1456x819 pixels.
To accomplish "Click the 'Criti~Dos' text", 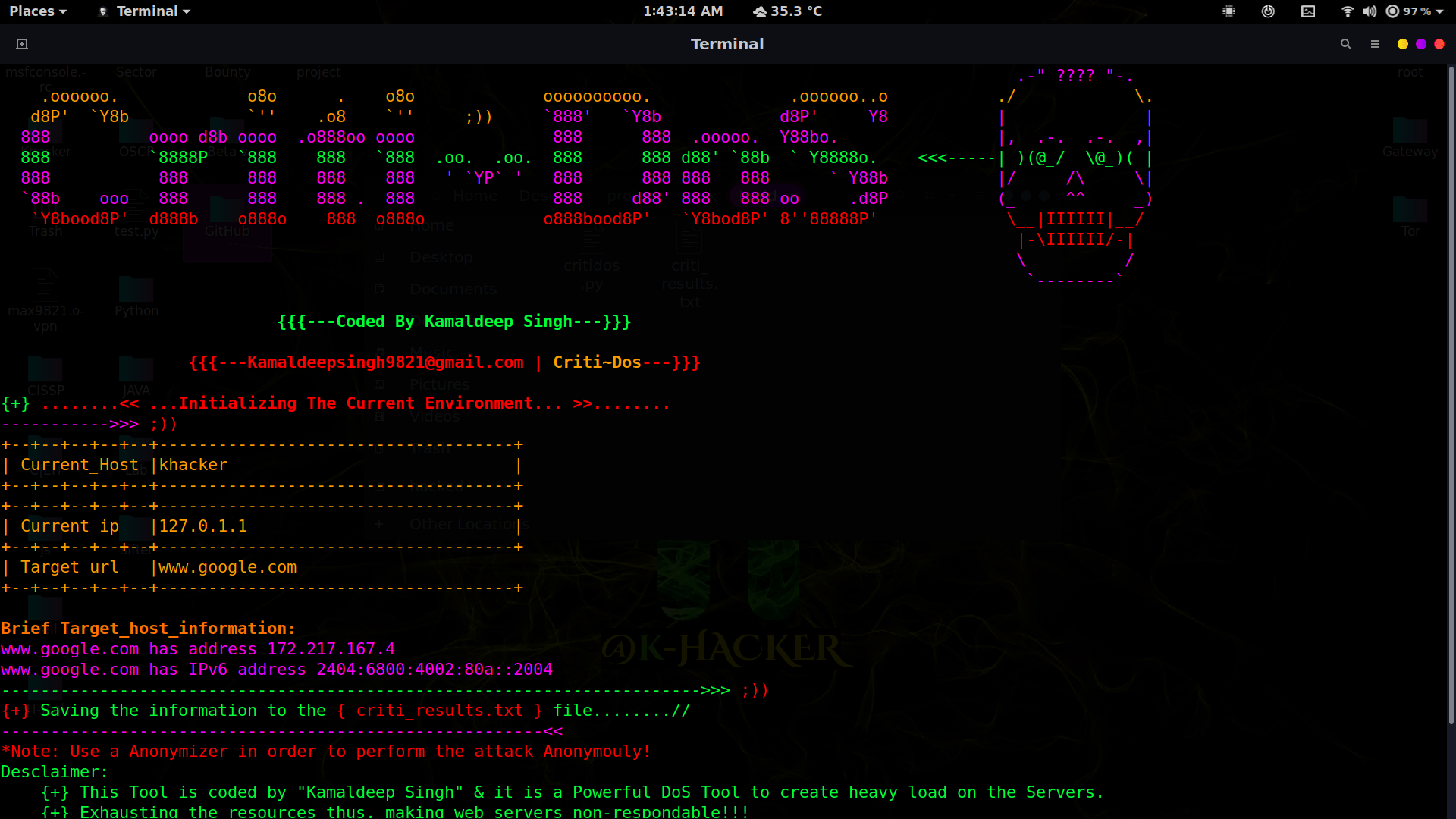I will coord(598,362).
